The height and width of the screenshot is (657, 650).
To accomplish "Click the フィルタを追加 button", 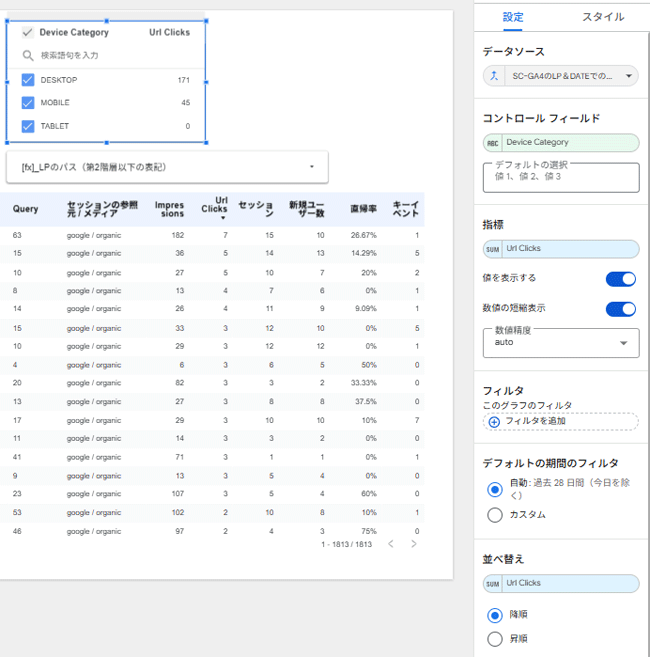I will (561, 422).
